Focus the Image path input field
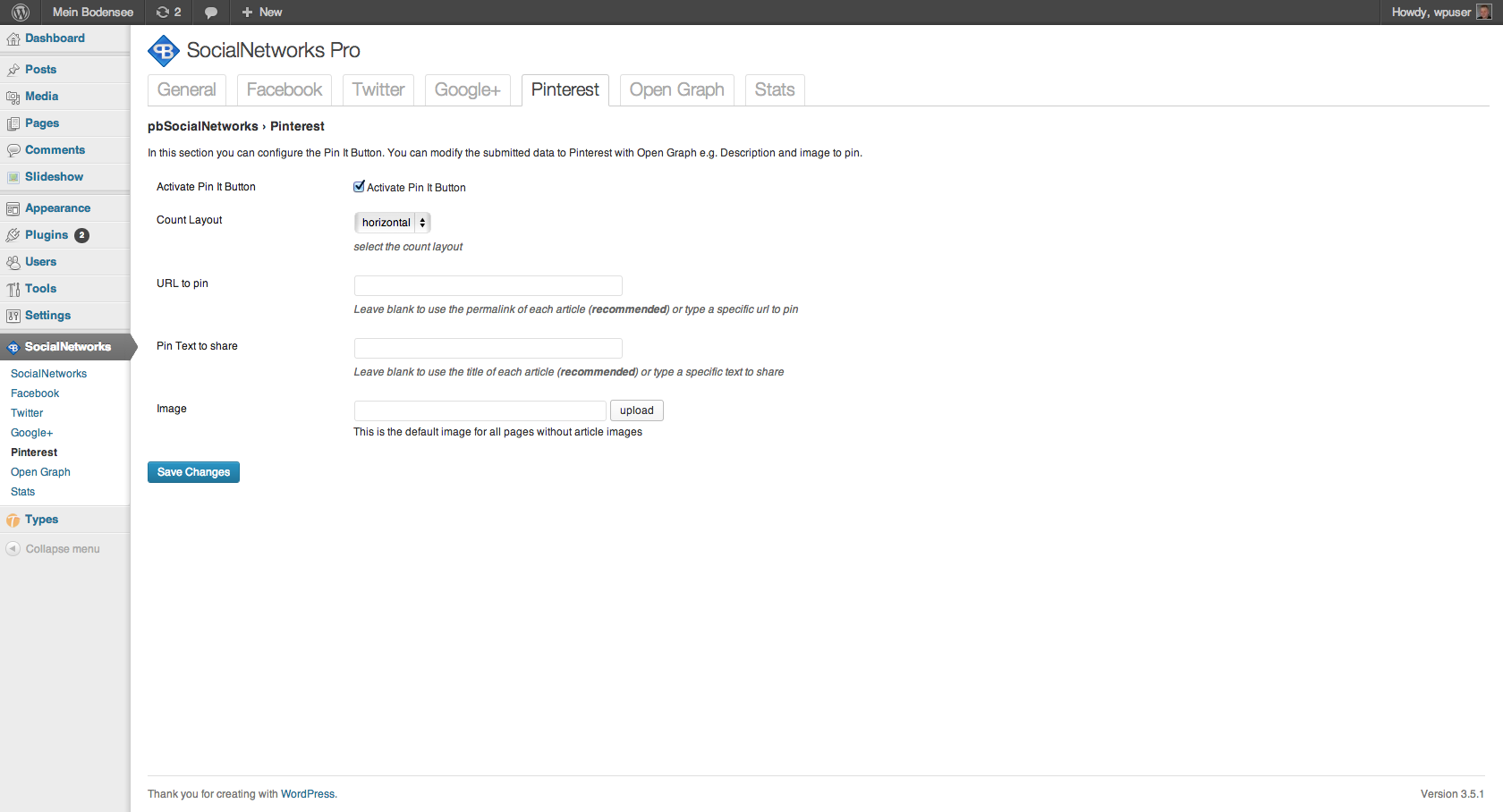 pyautogui.click(x=480, y=410)
